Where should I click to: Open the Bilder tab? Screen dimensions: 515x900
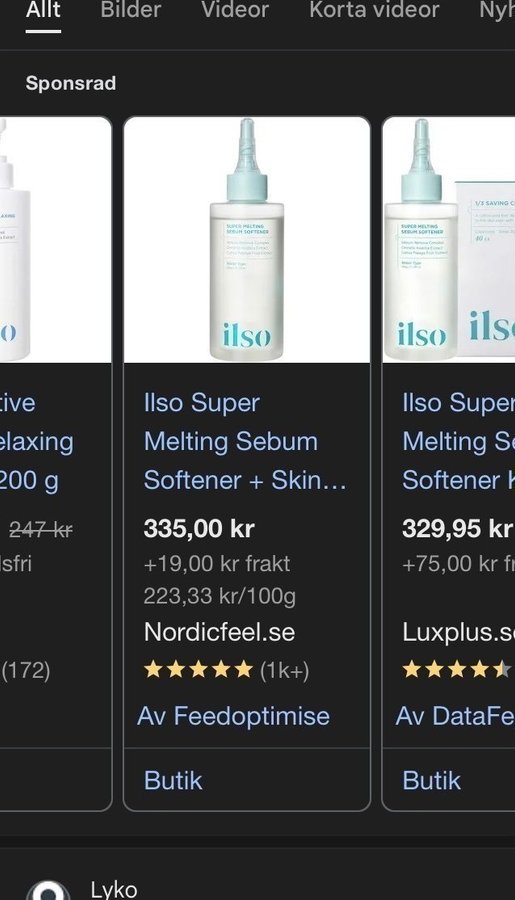coord(130,10)
